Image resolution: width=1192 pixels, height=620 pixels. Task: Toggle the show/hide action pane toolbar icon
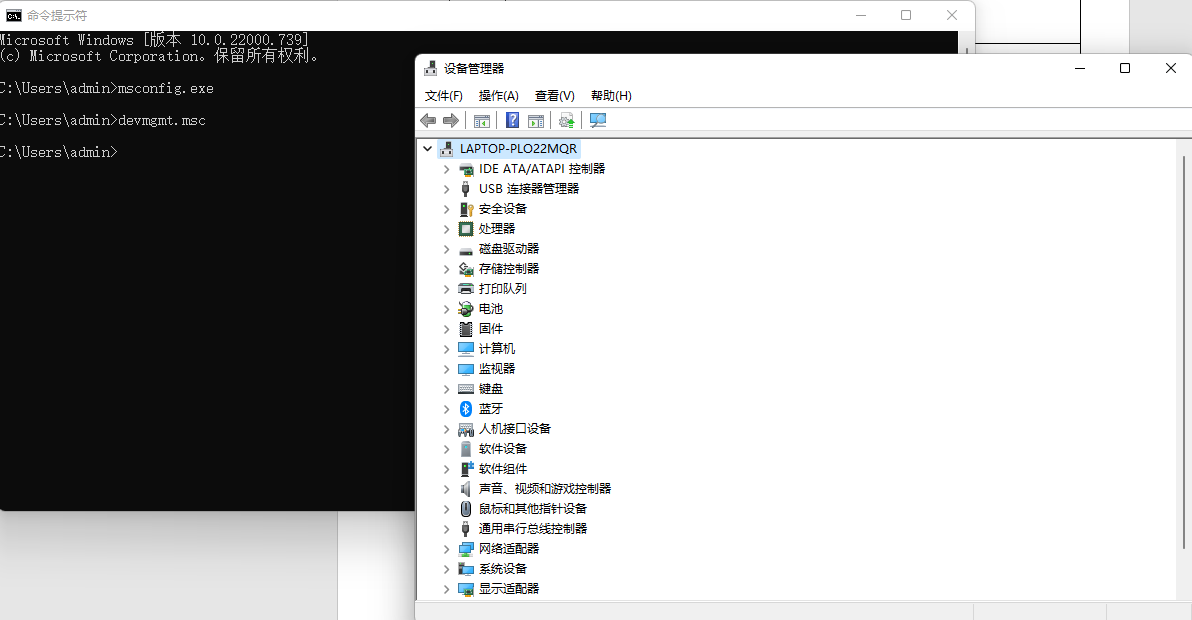pyautogui.click(x=536, y=120)
